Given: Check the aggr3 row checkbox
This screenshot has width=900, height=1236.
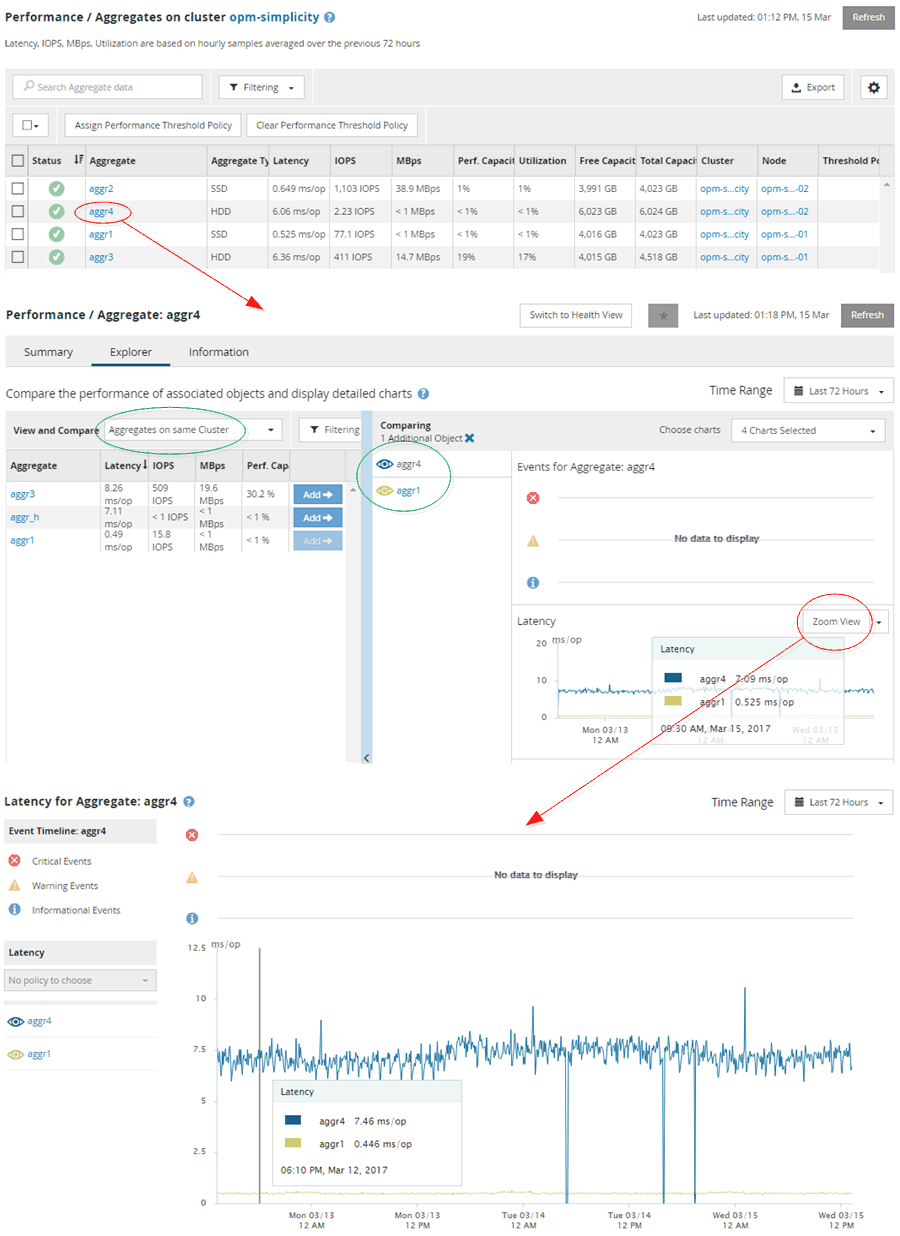Looking at the screenshot, I should pyautogui.click(x=18, y=257).
